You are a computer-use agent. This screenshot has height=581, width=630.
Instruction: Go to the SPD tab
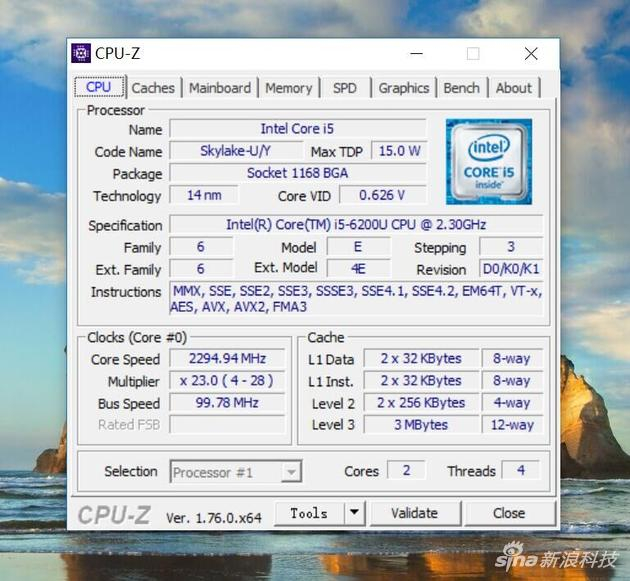(345, 88)
